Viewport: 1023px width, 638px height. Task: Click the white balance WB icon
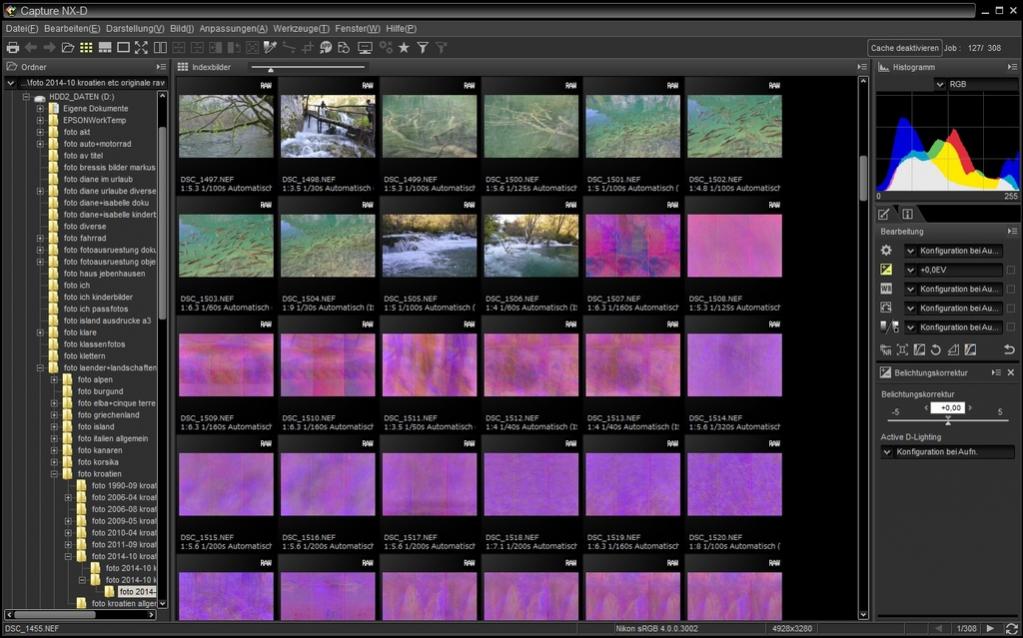[886, 288]
